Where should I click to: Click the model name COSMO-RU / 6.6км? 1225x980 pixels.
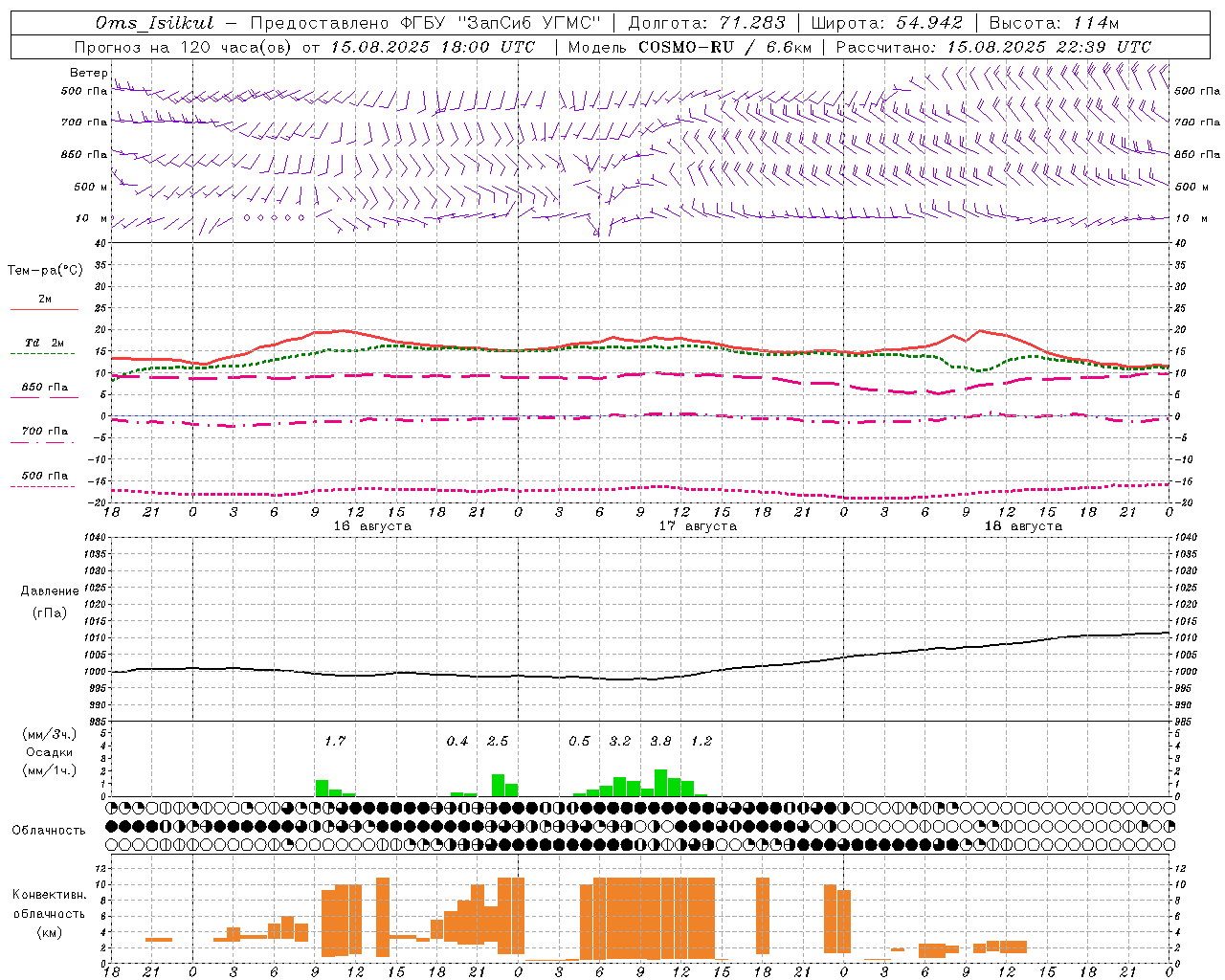[x=725, y=47]
